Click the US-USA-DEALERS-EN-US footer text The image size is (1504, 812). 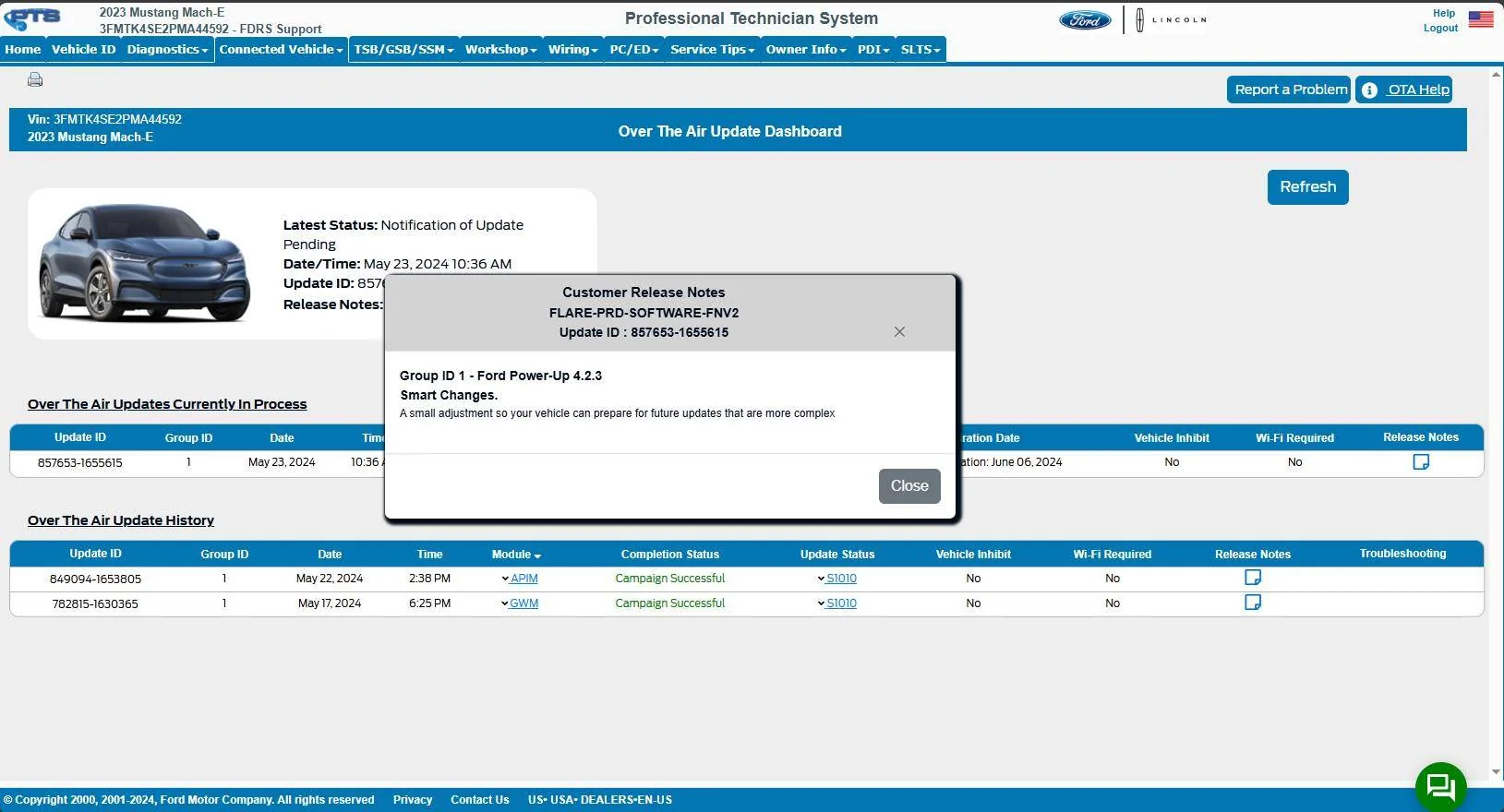(x=600, y=800)
